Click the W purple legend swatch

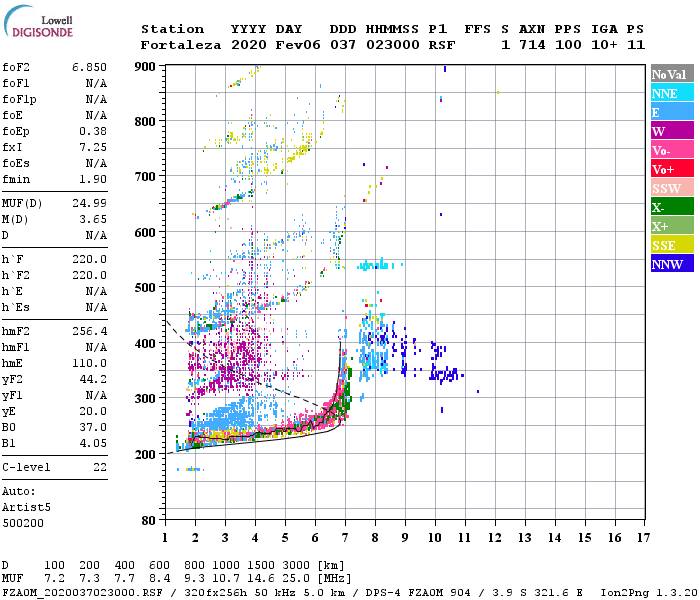(x=672, y=131)
